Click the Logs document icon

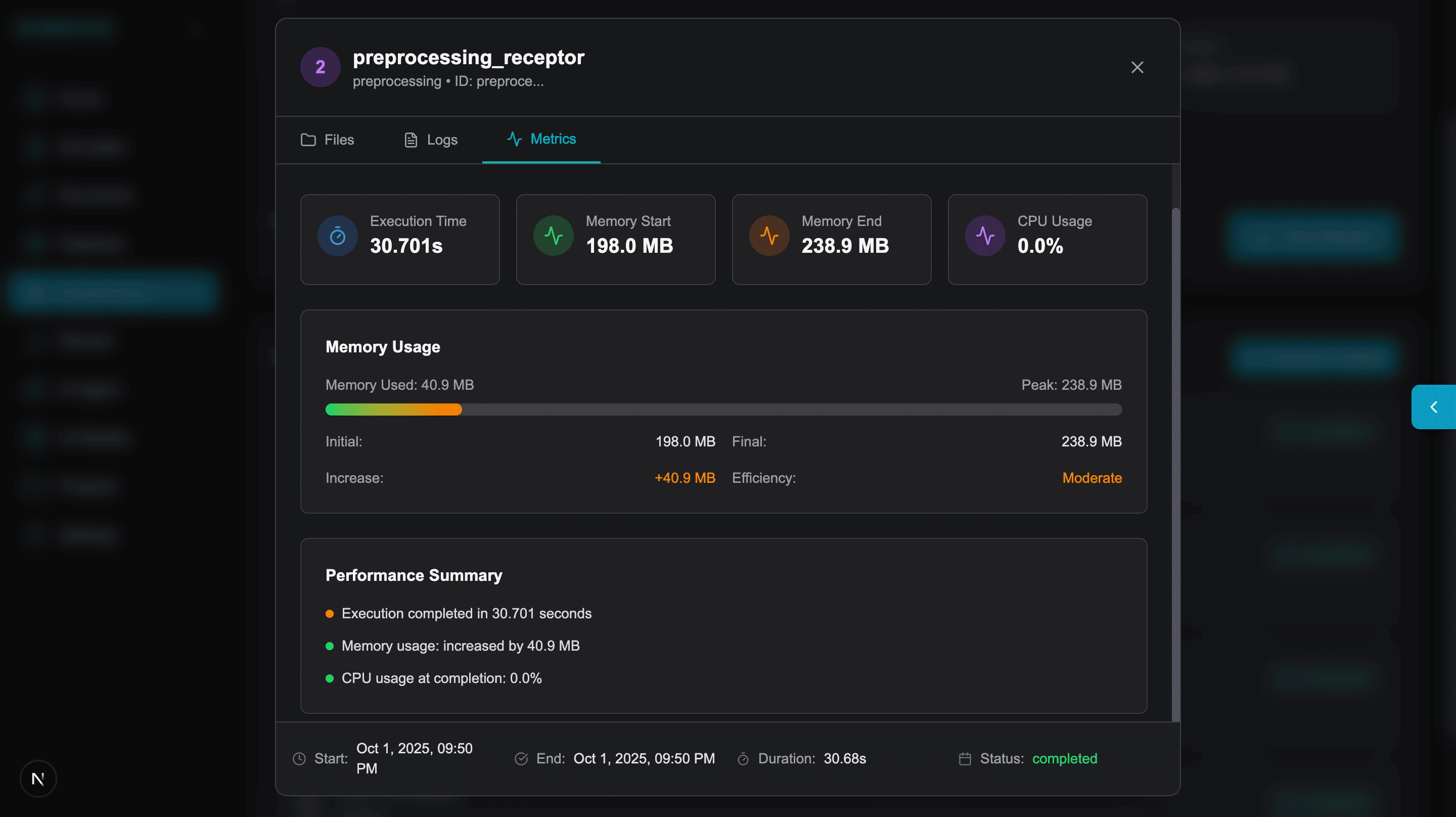click(x=410, y=139)
